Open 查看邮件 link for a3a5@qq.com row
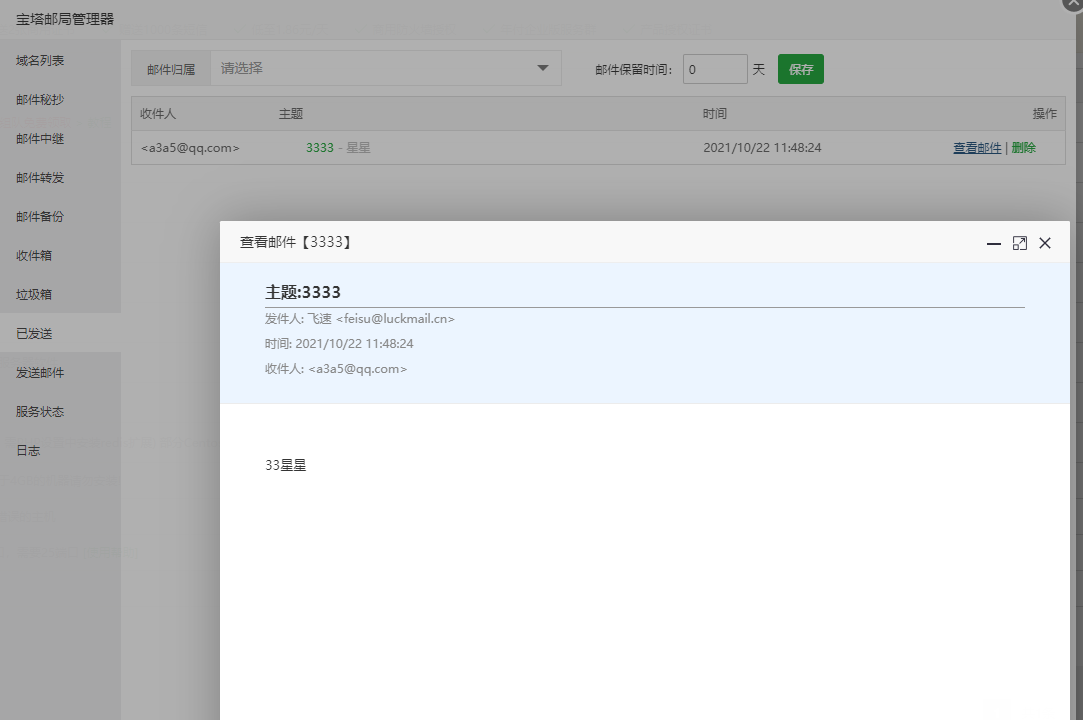This screenshot has width=1083, height=720. 977,148
